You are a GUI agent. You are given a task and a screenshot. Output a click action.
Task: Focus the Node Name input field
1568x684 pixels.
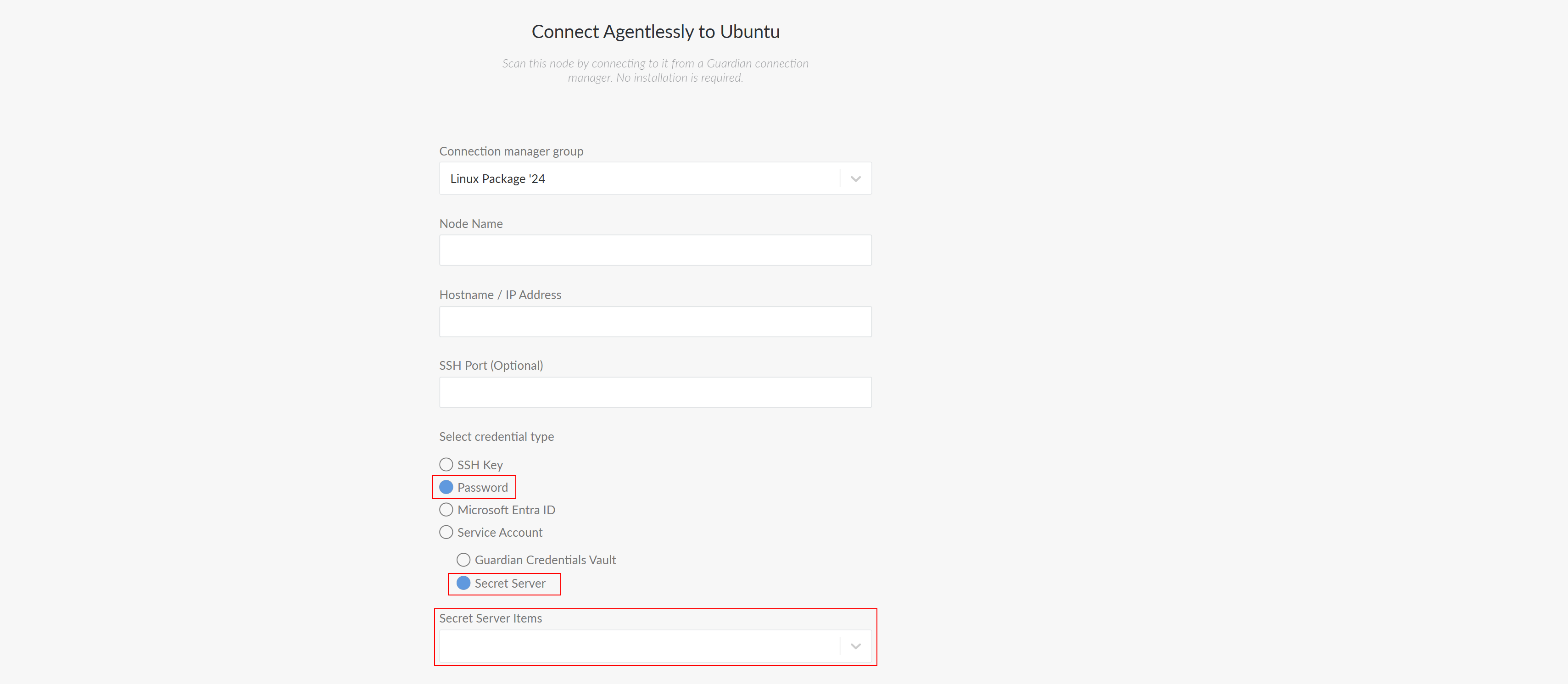pyautogui.click(x=655, y=250)
